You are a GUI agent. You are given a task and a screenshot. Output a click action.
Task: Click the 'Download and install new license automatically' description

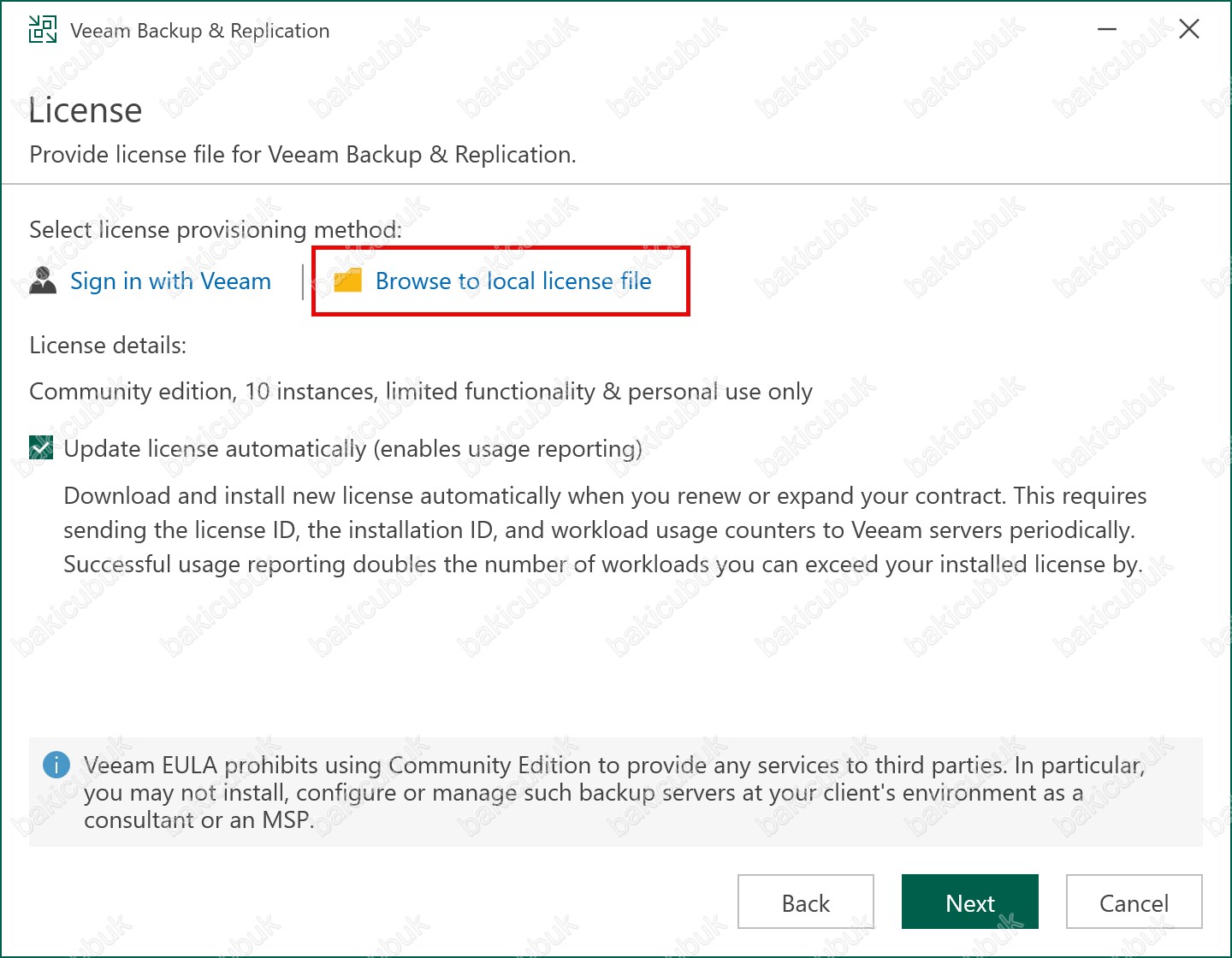click(605, 529)
